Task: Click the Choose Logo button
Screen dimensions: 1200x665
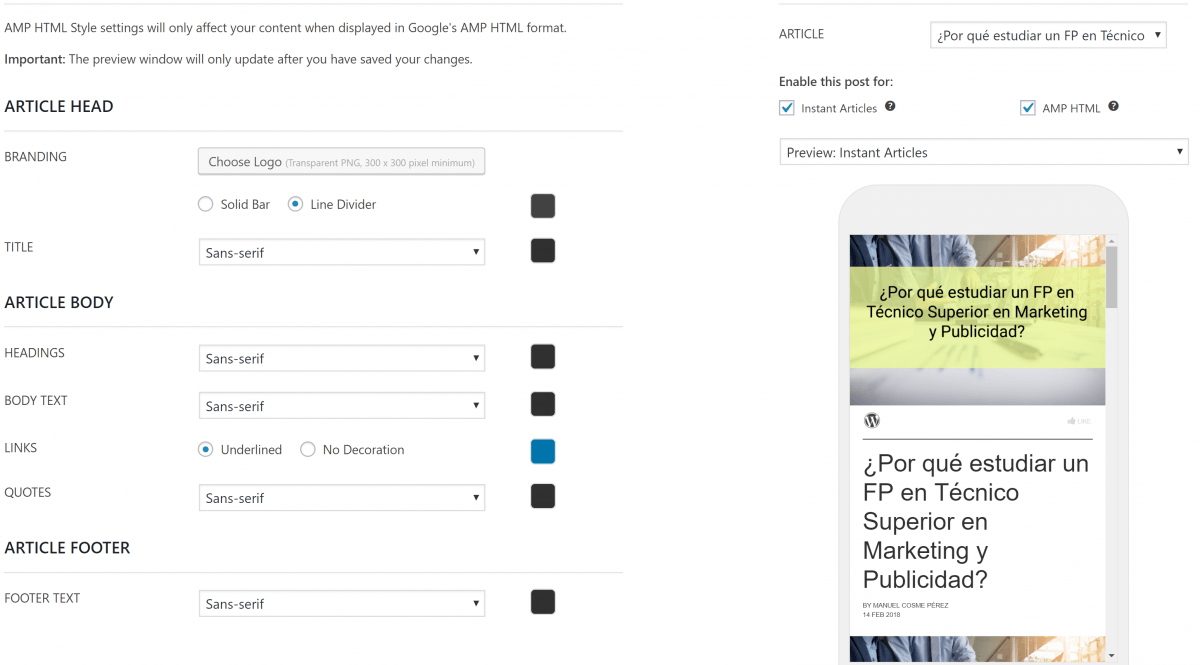Action: pos(341,161)
